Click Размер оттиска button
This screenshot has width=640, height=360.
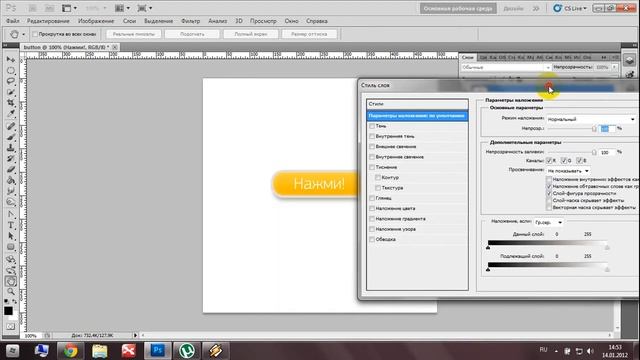pyautogui.click(x=309, y=34)
